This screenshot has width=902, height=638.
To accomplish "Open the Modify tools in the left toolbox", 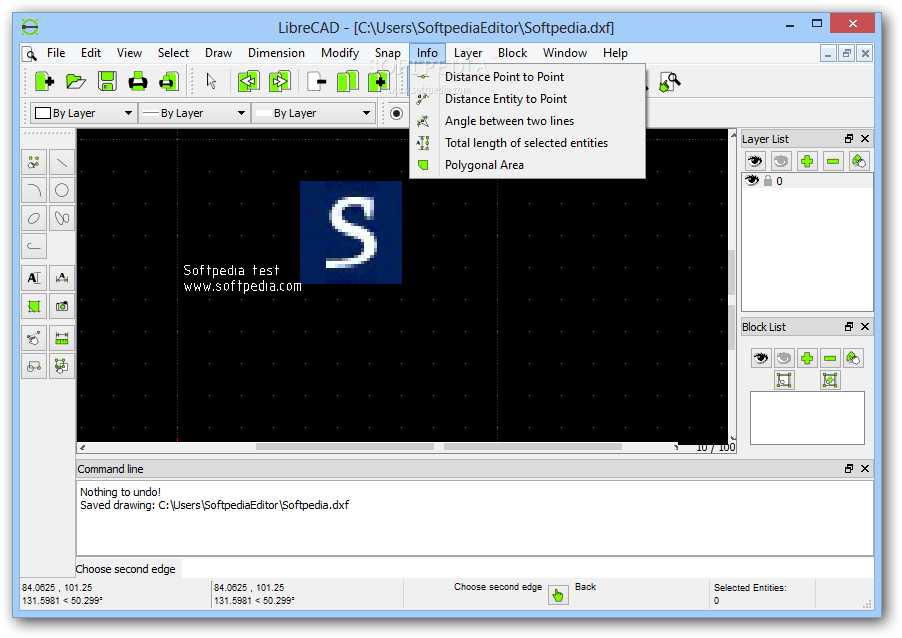I will (34, 338).
